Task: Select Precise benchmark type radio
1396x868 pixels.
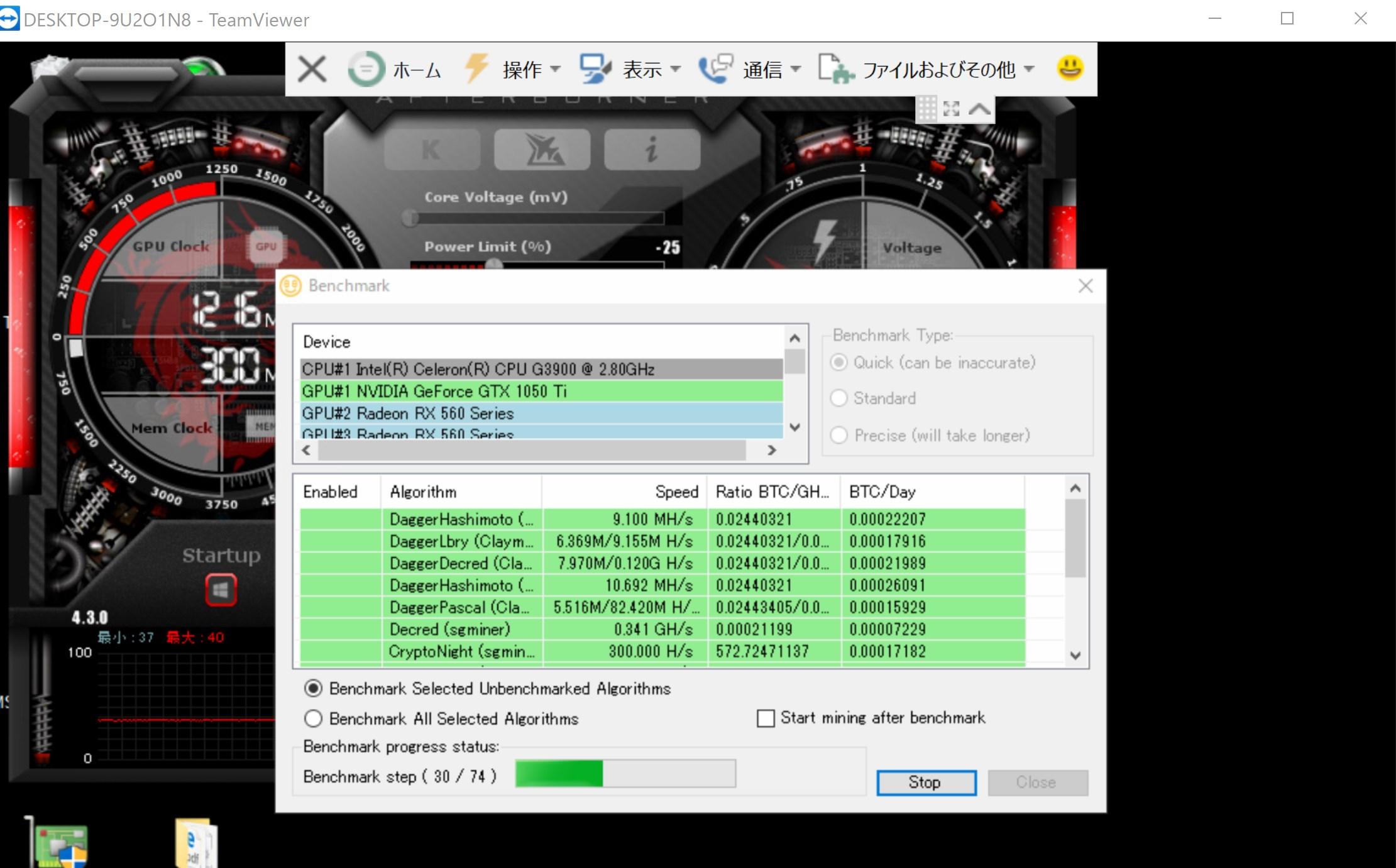Action: tap(839, 435)
